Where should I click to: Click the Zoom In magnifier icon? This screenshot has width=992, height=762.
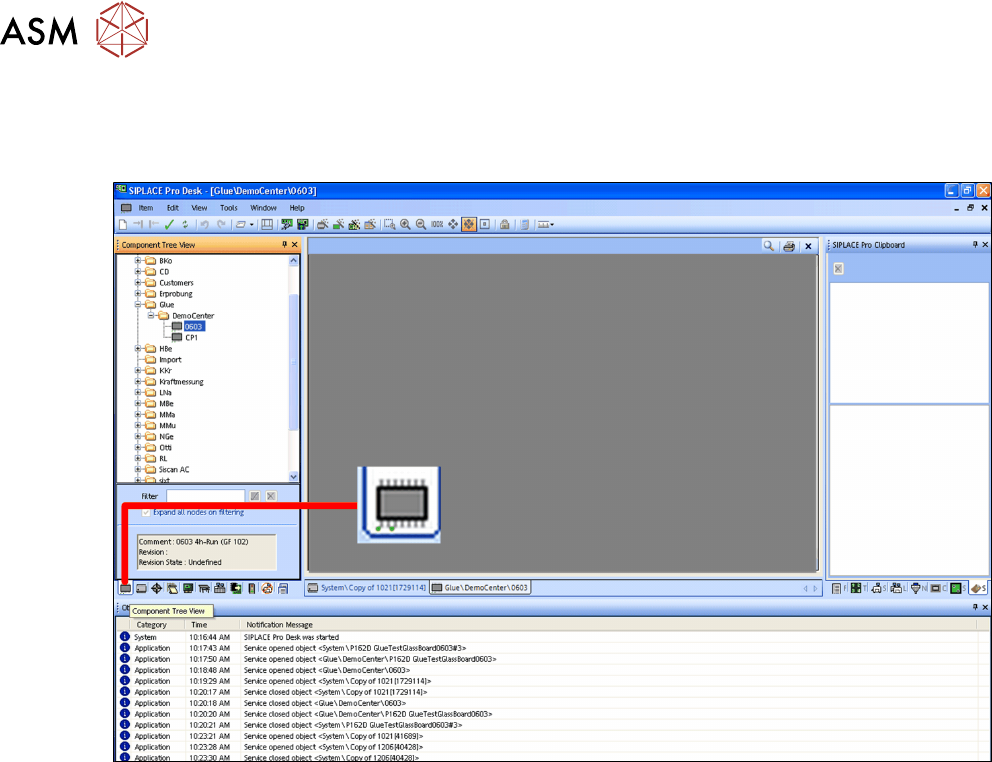406,225
